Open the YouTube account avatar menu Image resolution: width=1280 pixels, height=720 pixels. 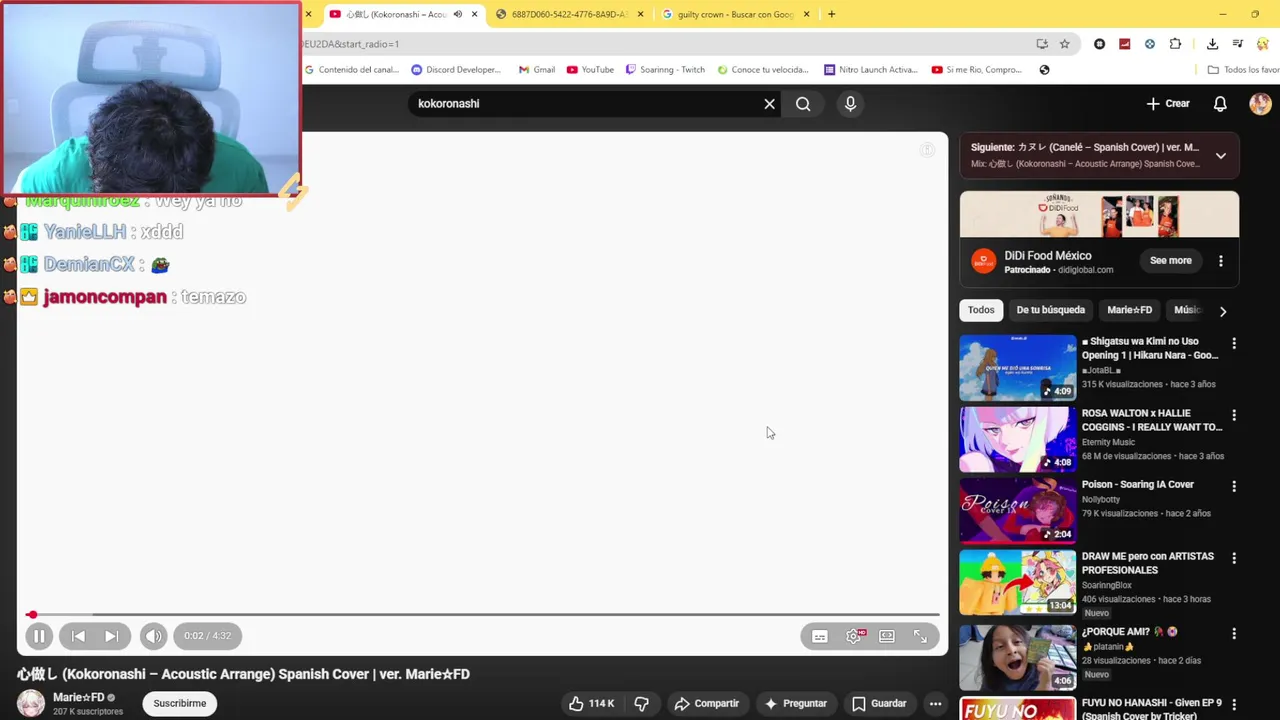pyautogui.click(x=1260, y=104)
